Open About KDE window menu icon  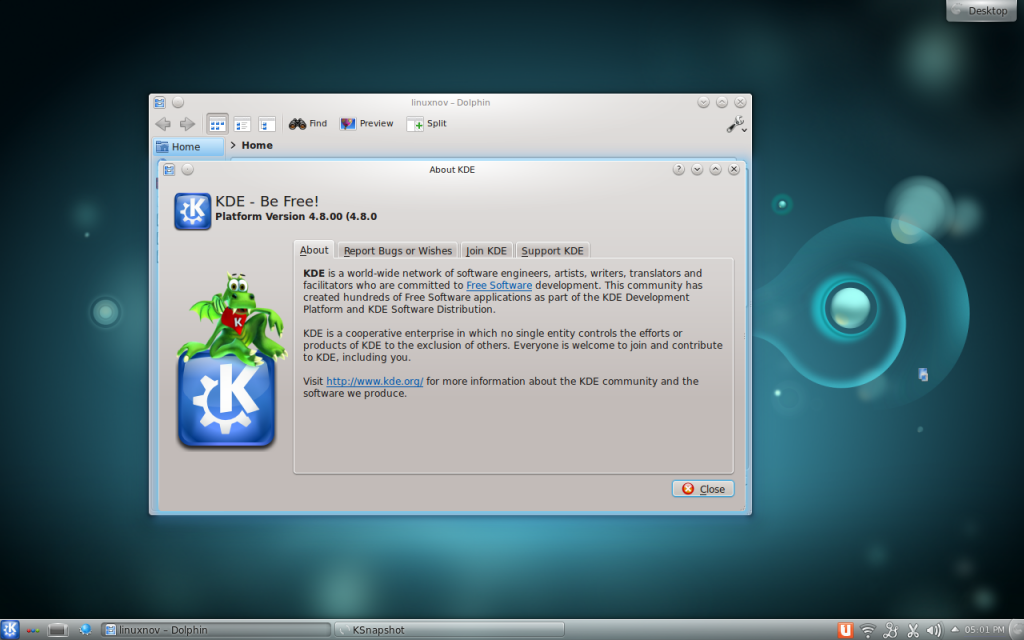(169, 170)
